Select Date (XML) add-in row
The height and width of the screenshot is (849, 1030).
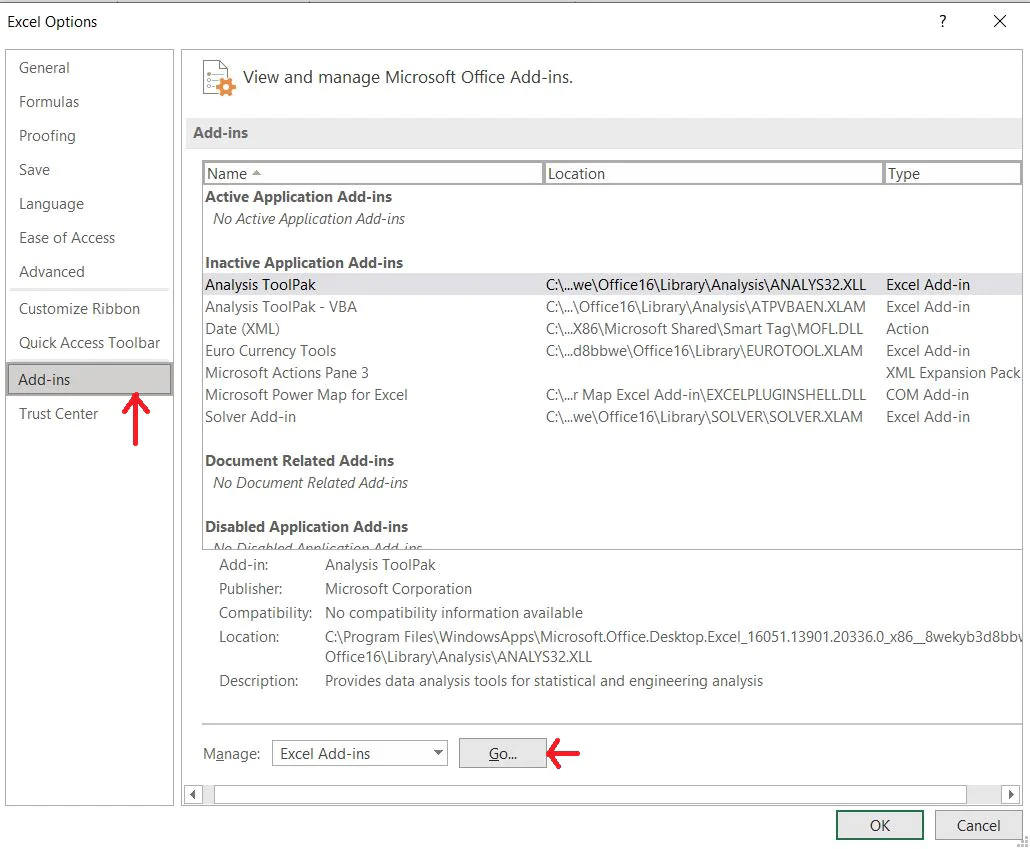click(x=612, y=329)
